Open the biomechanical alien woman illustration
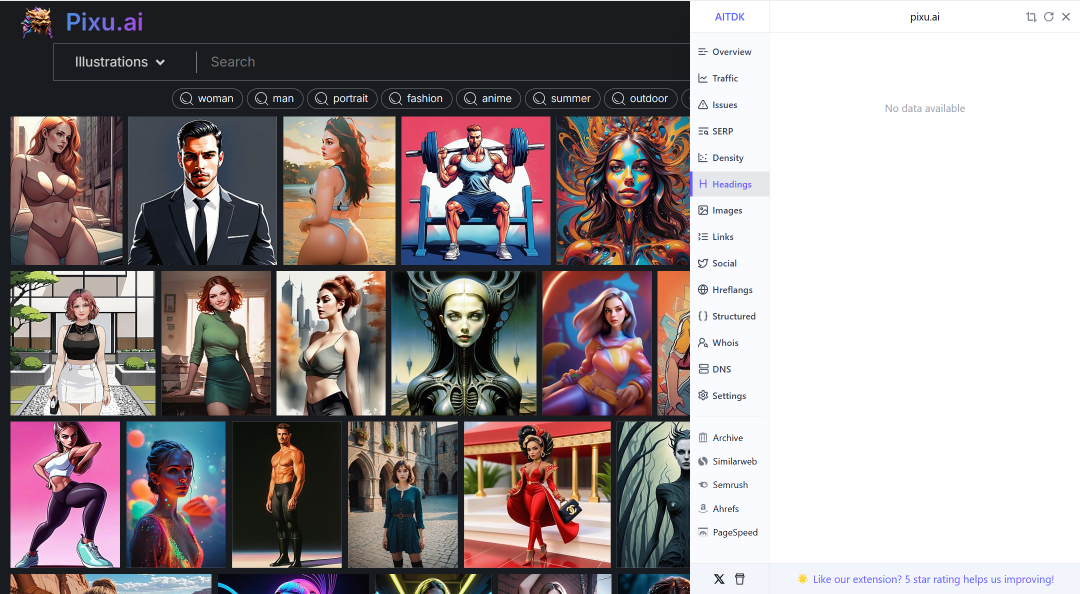Screen dimensions: 1080x594 464,343
